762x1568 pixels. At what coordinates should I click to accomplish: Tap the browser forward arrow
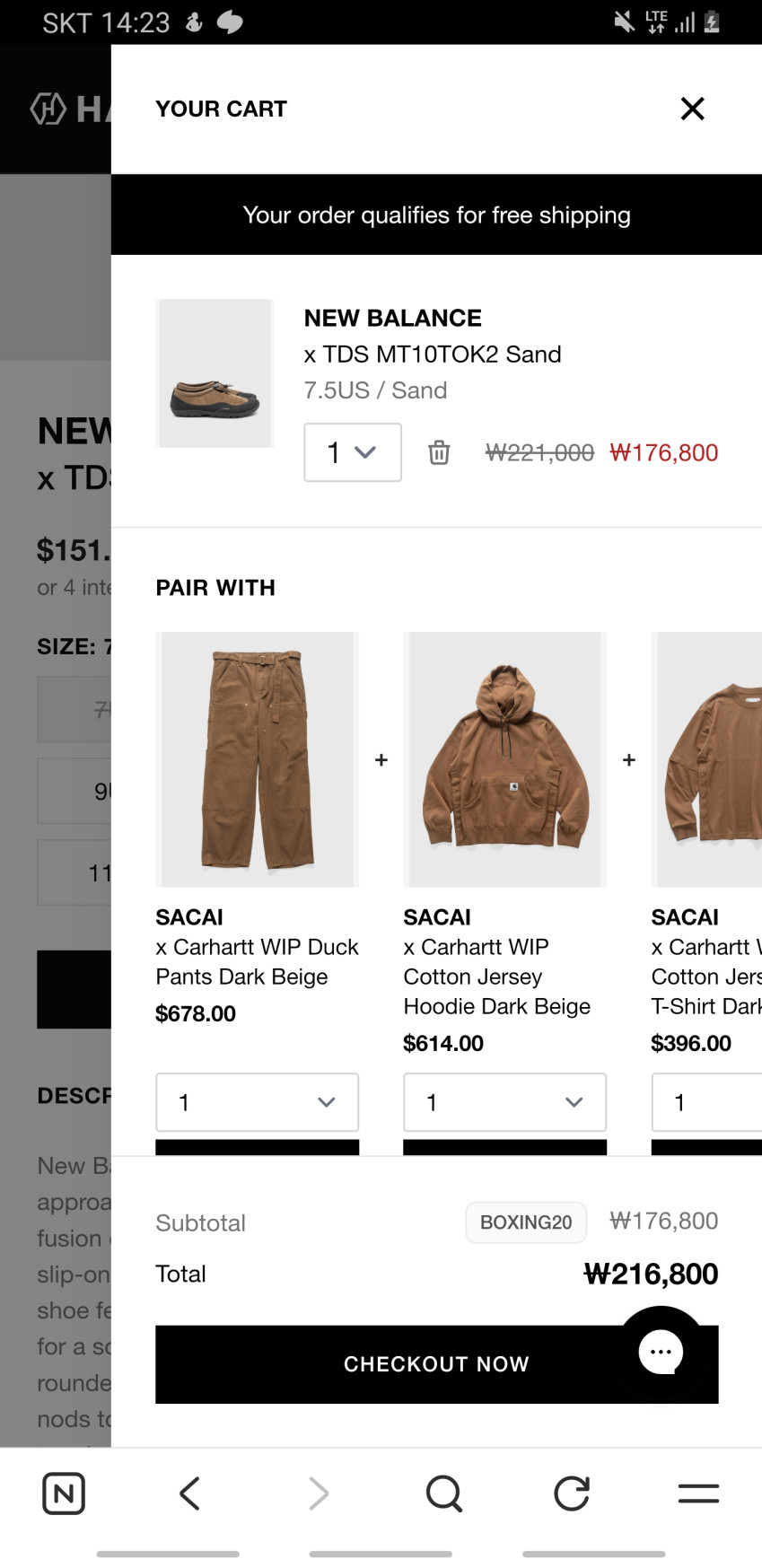(318, 1494)
